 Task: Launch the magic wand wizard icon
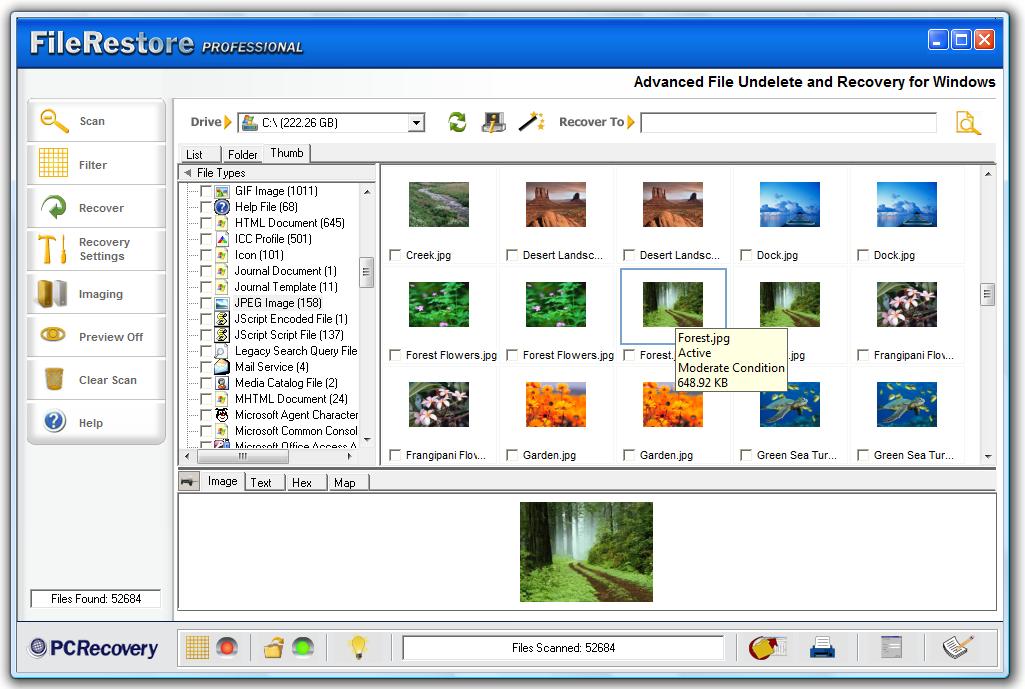click(x=531, y=122)
